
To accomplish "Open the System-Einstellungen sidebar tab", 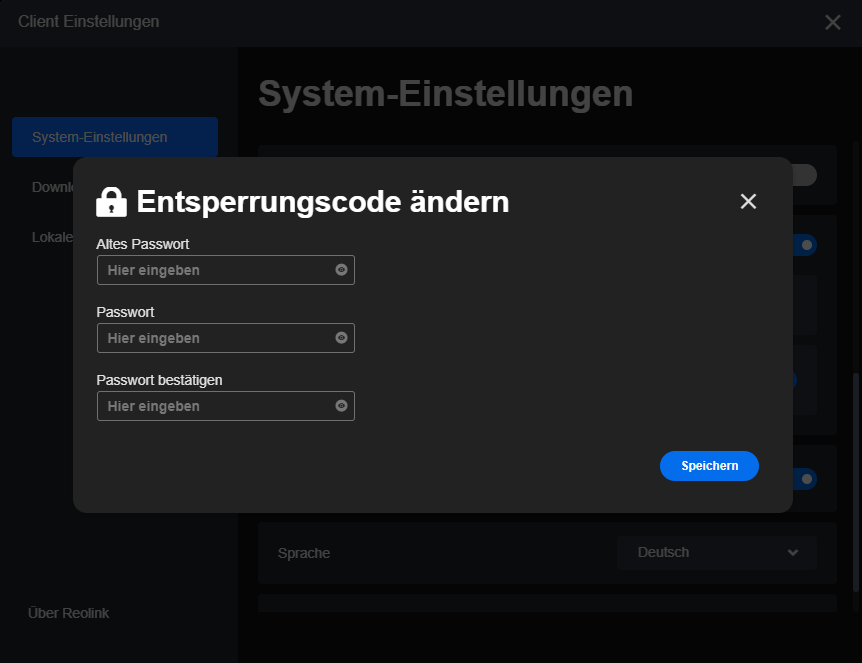I will pos(115,137).
